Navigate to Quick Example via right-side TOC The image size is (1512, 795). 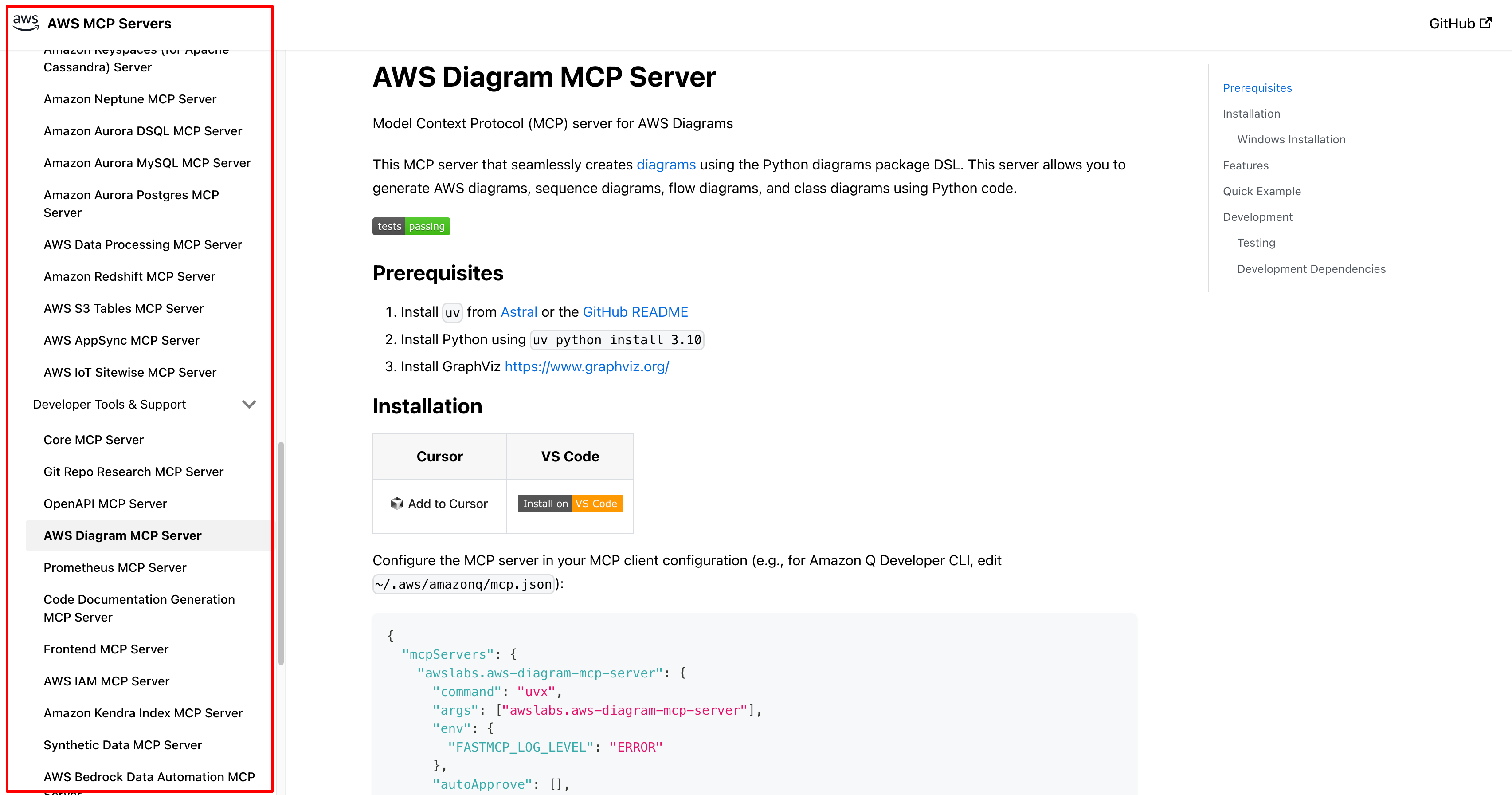(x=1262, y=191)
